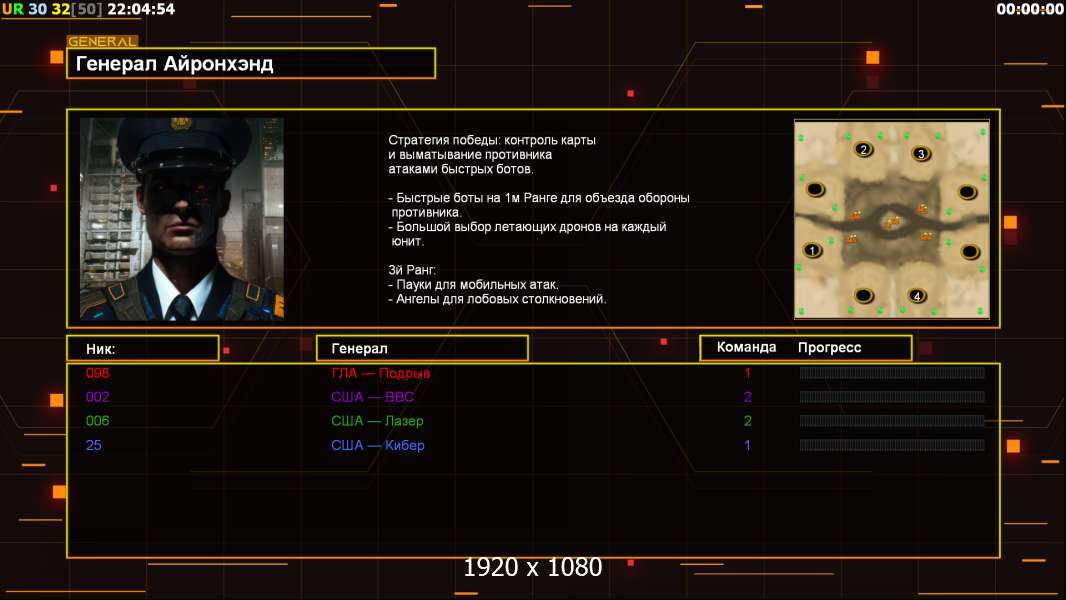Click the team number of player 006

747,421
